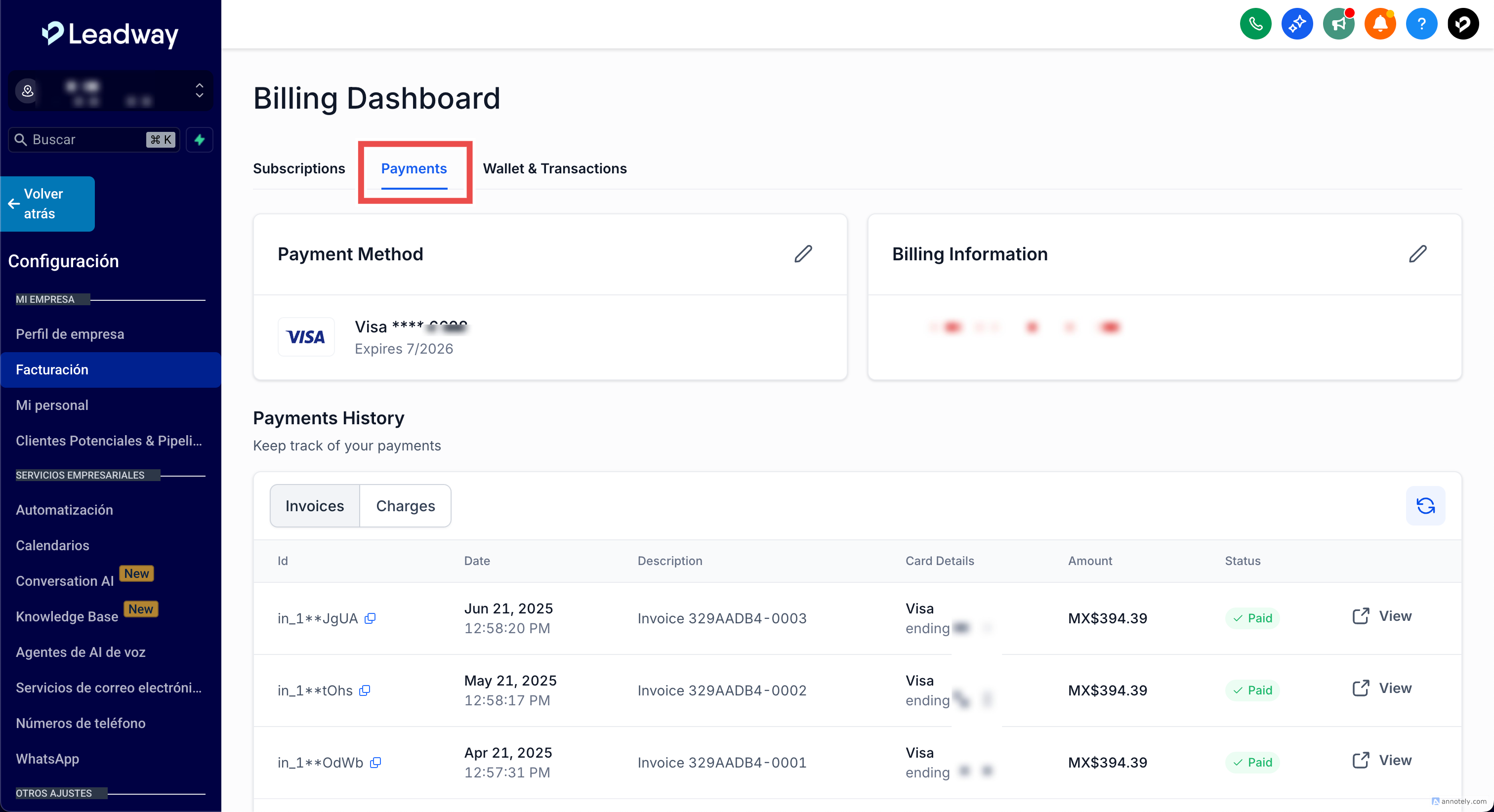Open the Wallet & Transactions tab
1494x812 pixels.
(554, 169)
